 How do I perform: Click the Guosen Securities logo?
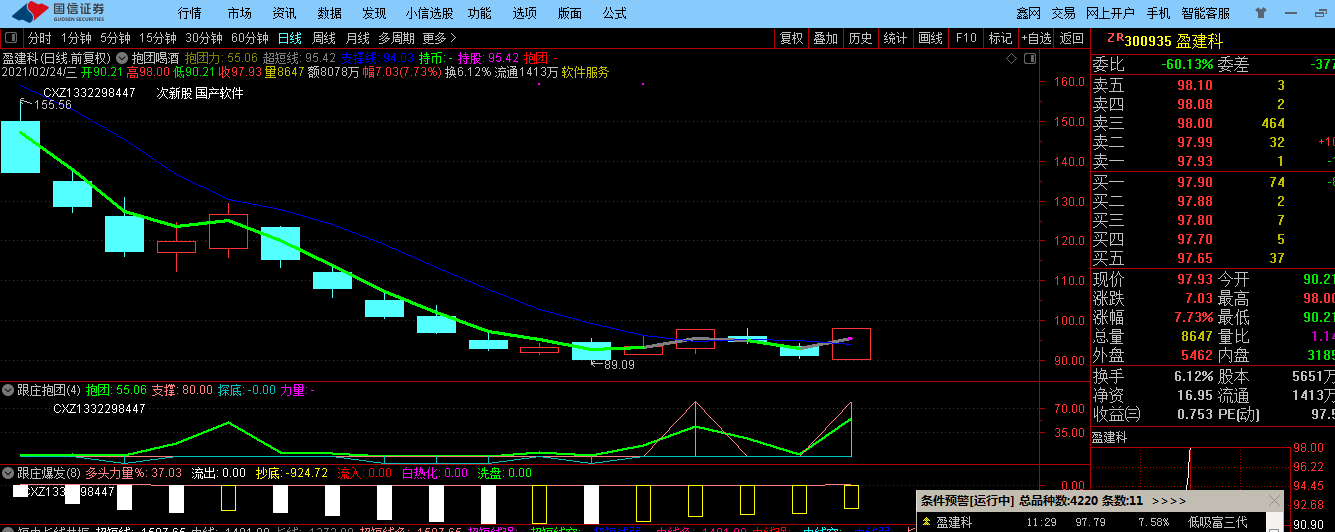click(x=59, y=13)
